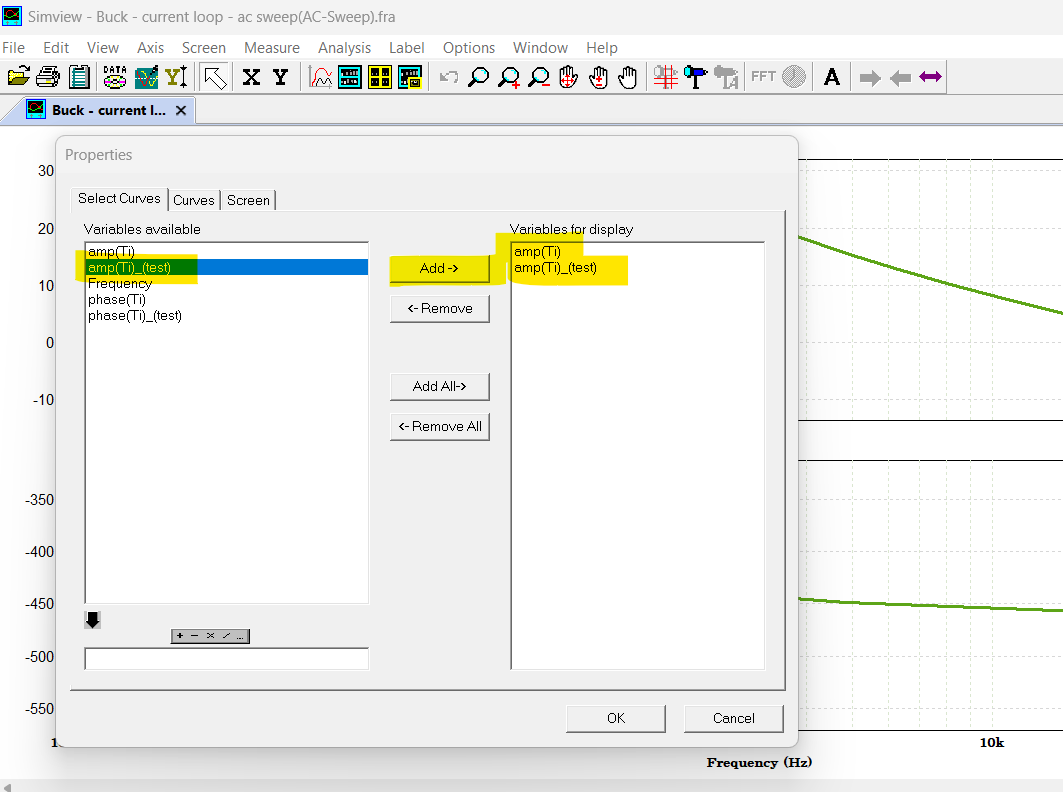Click the Redraw undo-arrow icon
This screenshot has width=1063, height=792.
click(448, 77)
